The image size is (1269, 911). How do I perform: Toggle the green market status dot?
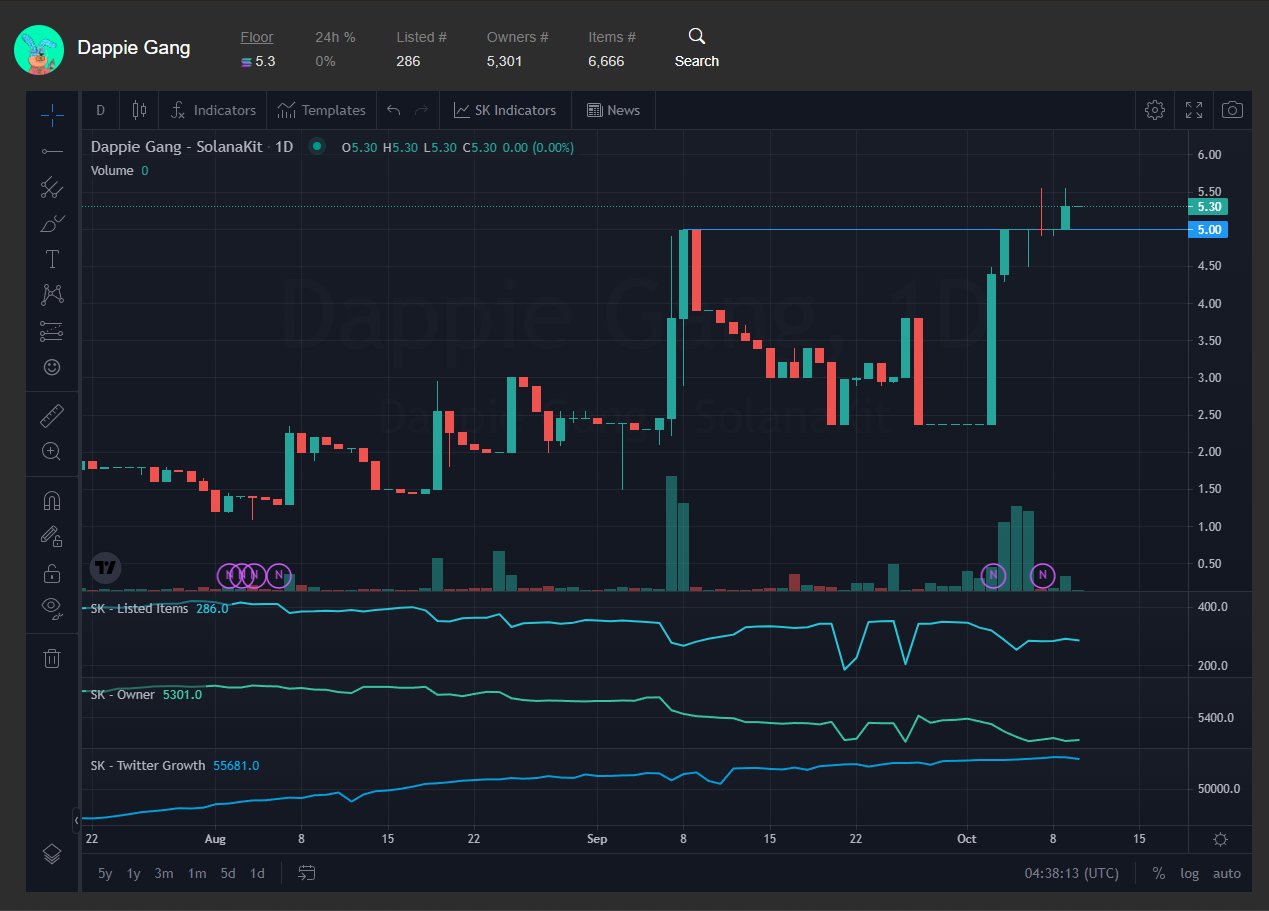(x=317, y=146)
